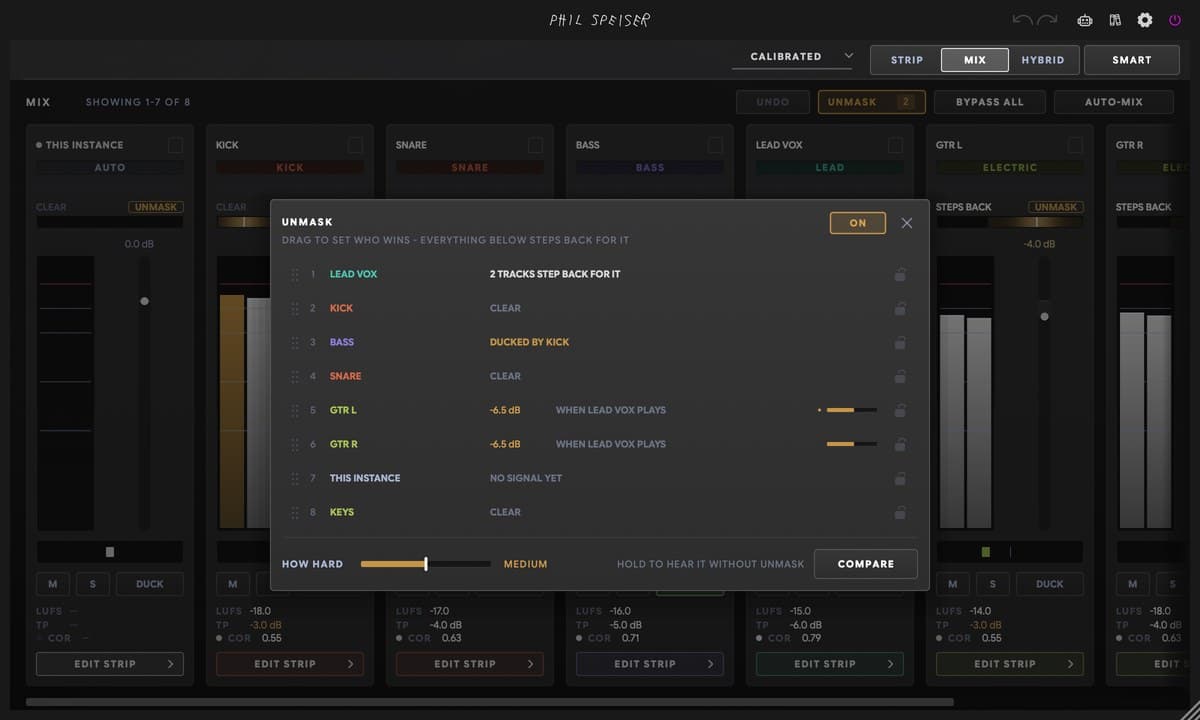This screenshot has width=1200, height=720.
Task: Click the lock icon on KICK row
Action: (x=900, y=308)
